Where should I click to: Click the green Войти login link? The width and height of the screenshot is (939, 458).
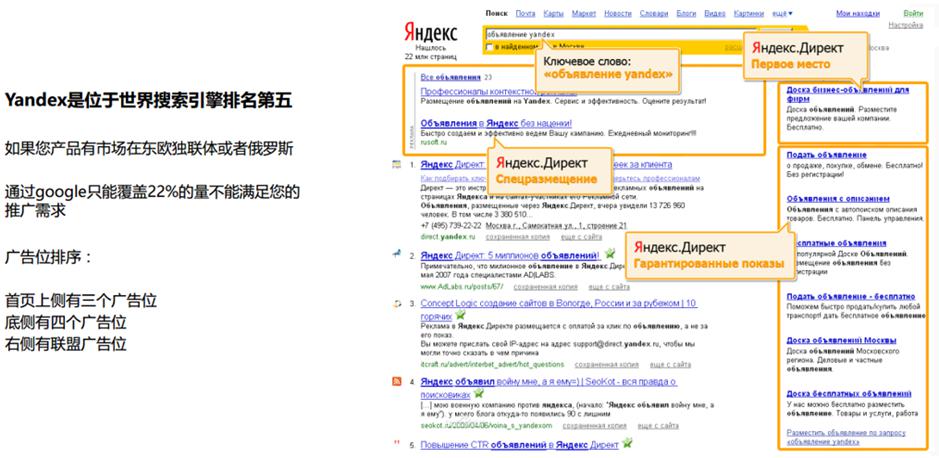coord(913,13)
